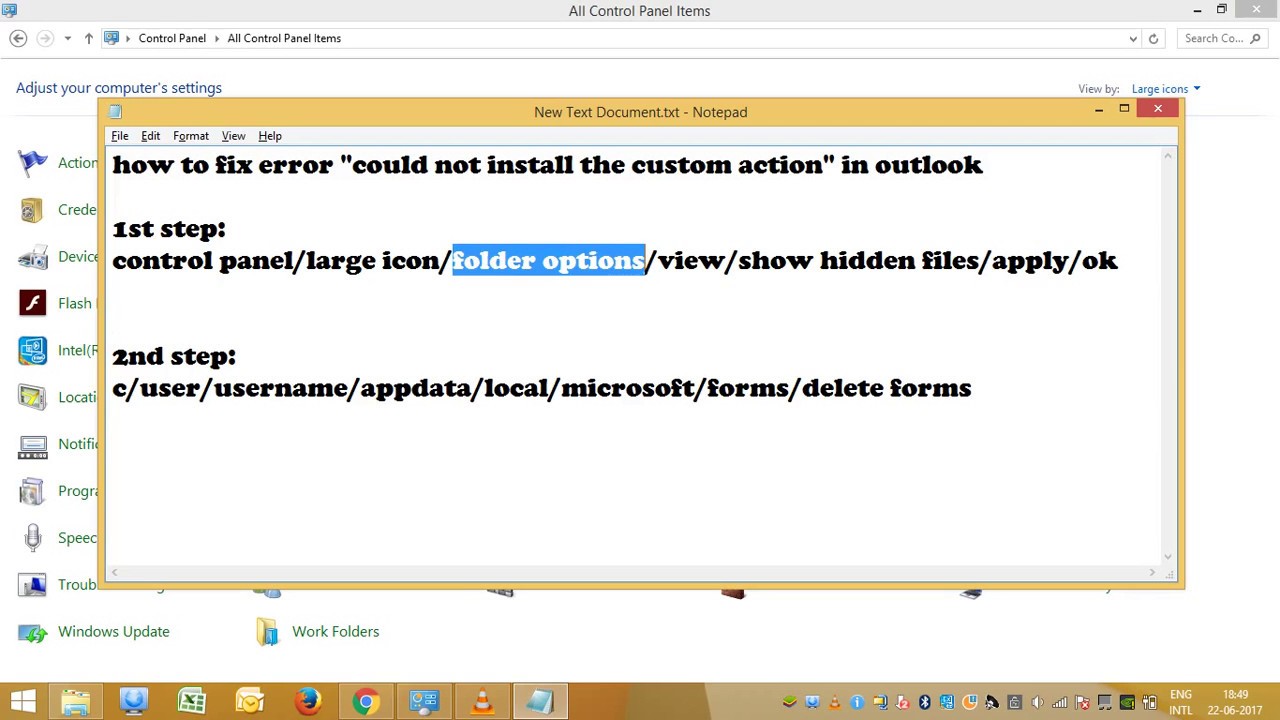This screenshot has width=1280, height=720.
Task: Open the recent locations dropdown arrow
Action: 67,39
